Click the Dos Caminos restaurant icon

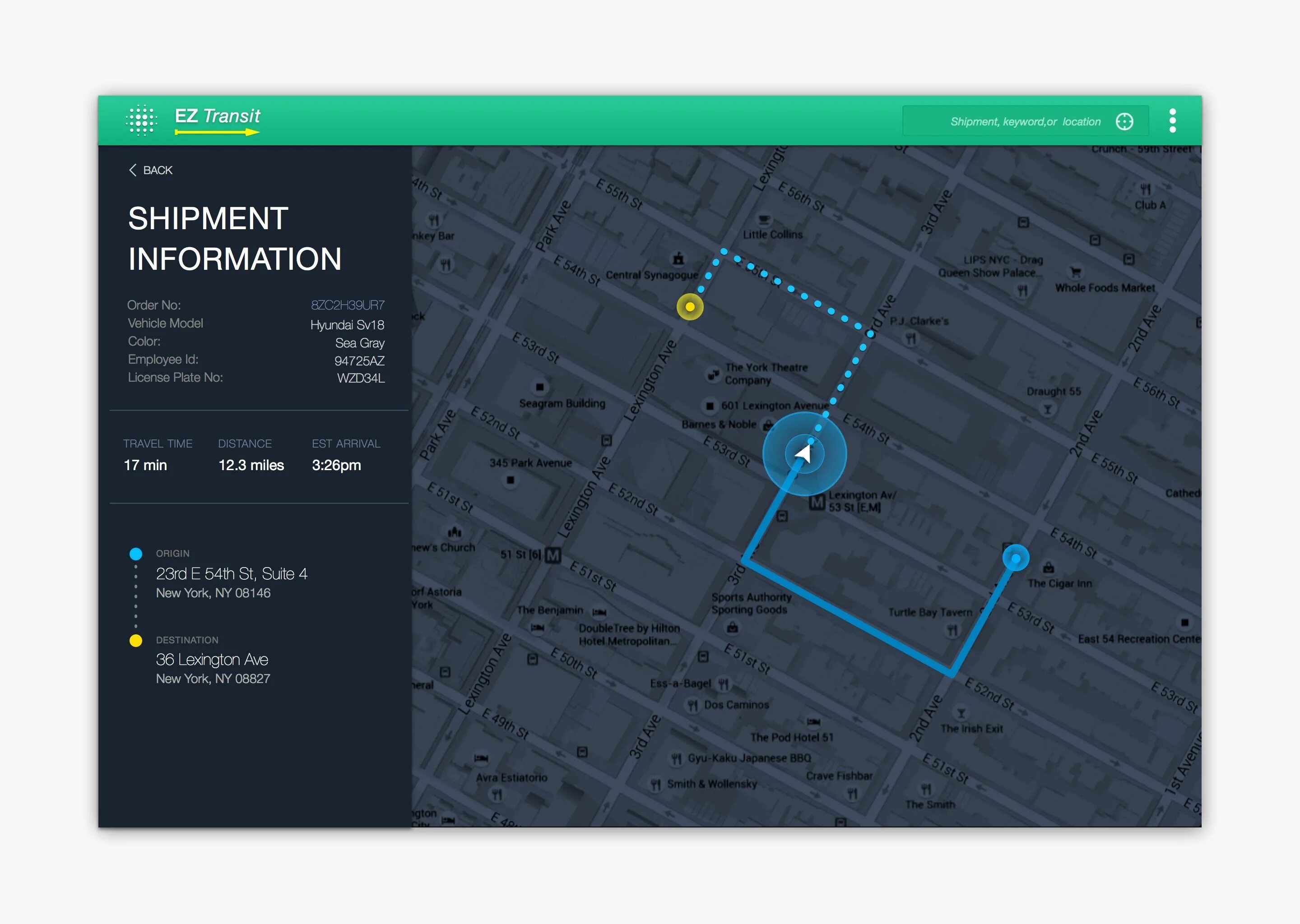(x=693, y=706)
